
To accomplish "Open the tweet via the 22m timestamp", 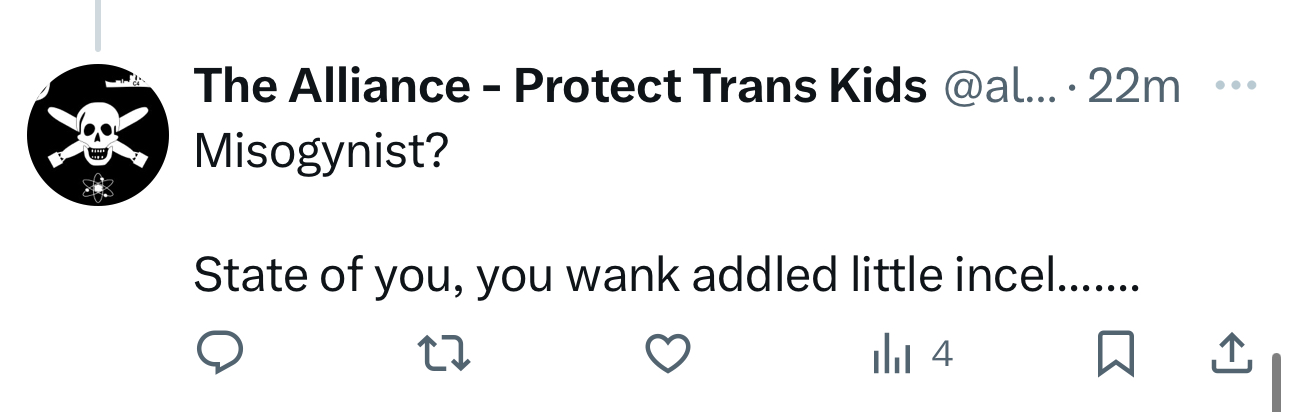I will [x=1133, y=88].
